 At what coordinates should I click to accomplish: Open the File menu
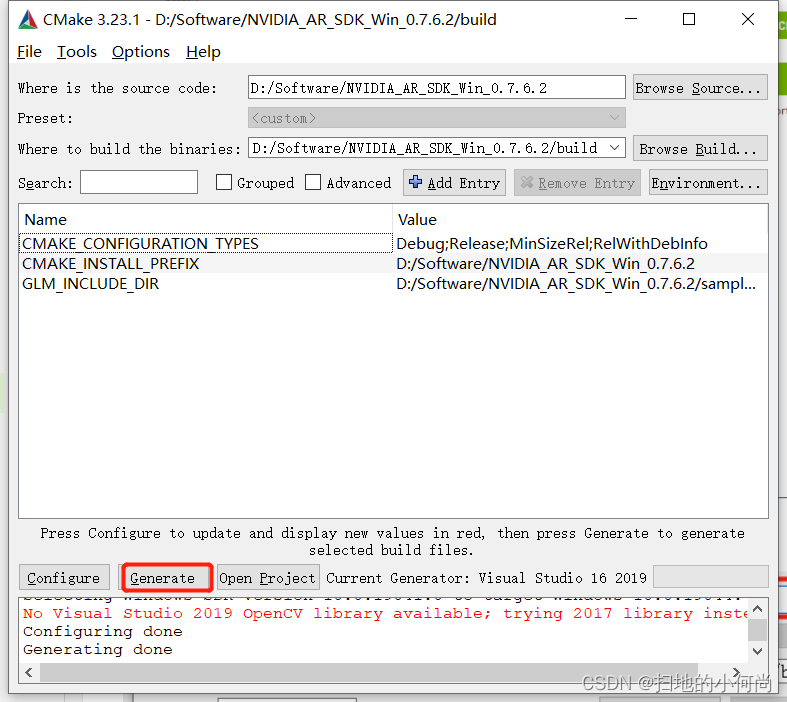(x=29, y=52)
